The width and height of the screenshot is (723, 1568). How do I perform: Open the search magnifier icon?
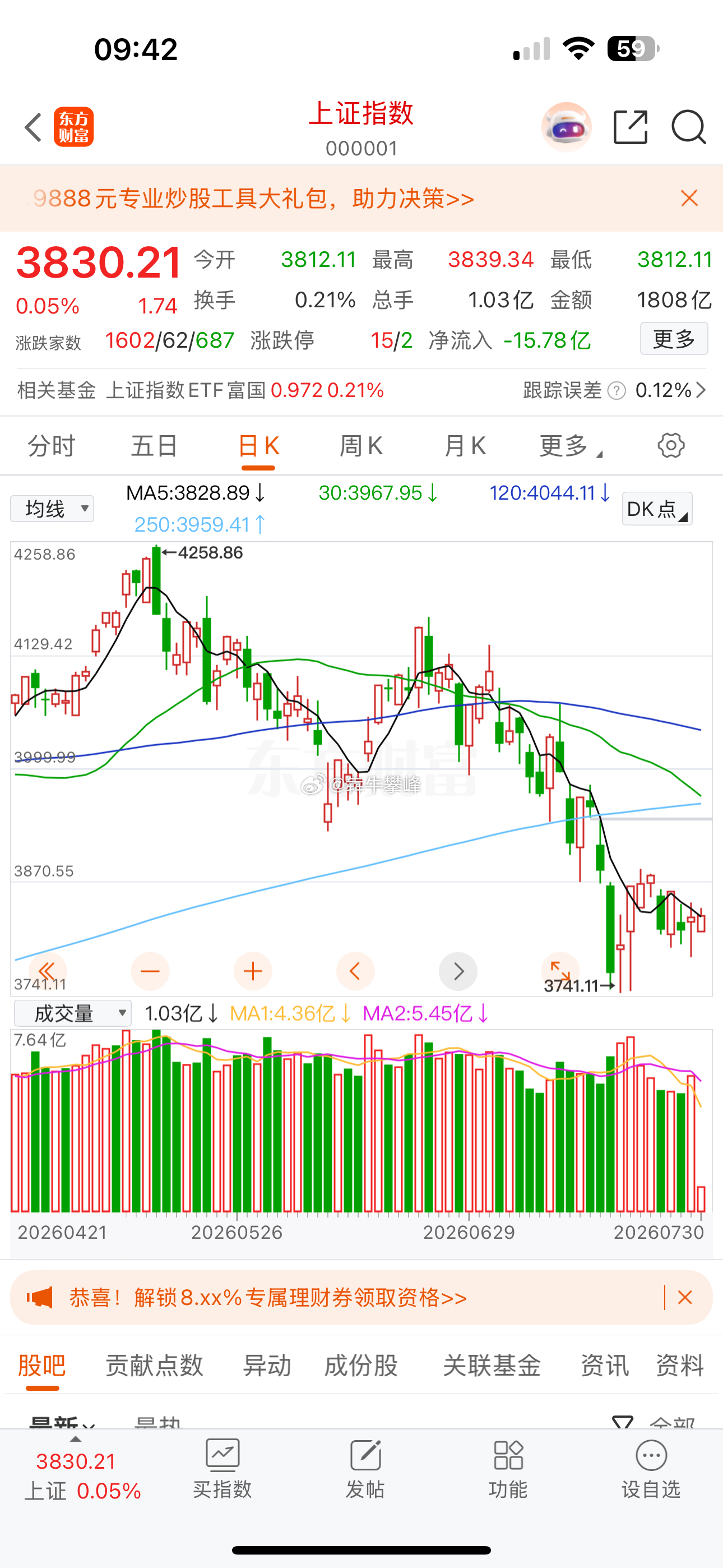click(689, 127)
